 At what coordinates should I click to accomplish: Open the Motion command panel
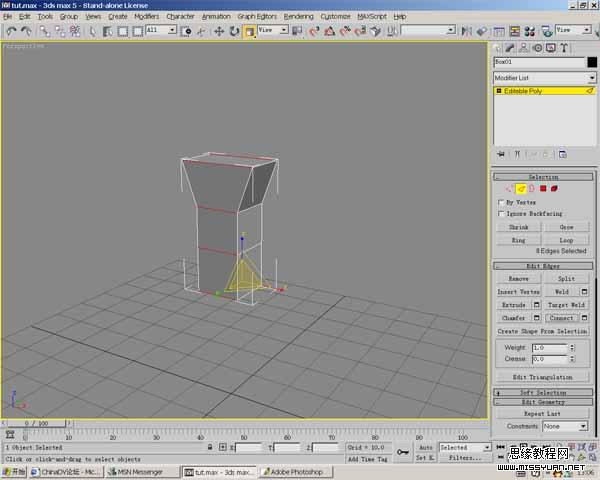(x=538, y=48)
